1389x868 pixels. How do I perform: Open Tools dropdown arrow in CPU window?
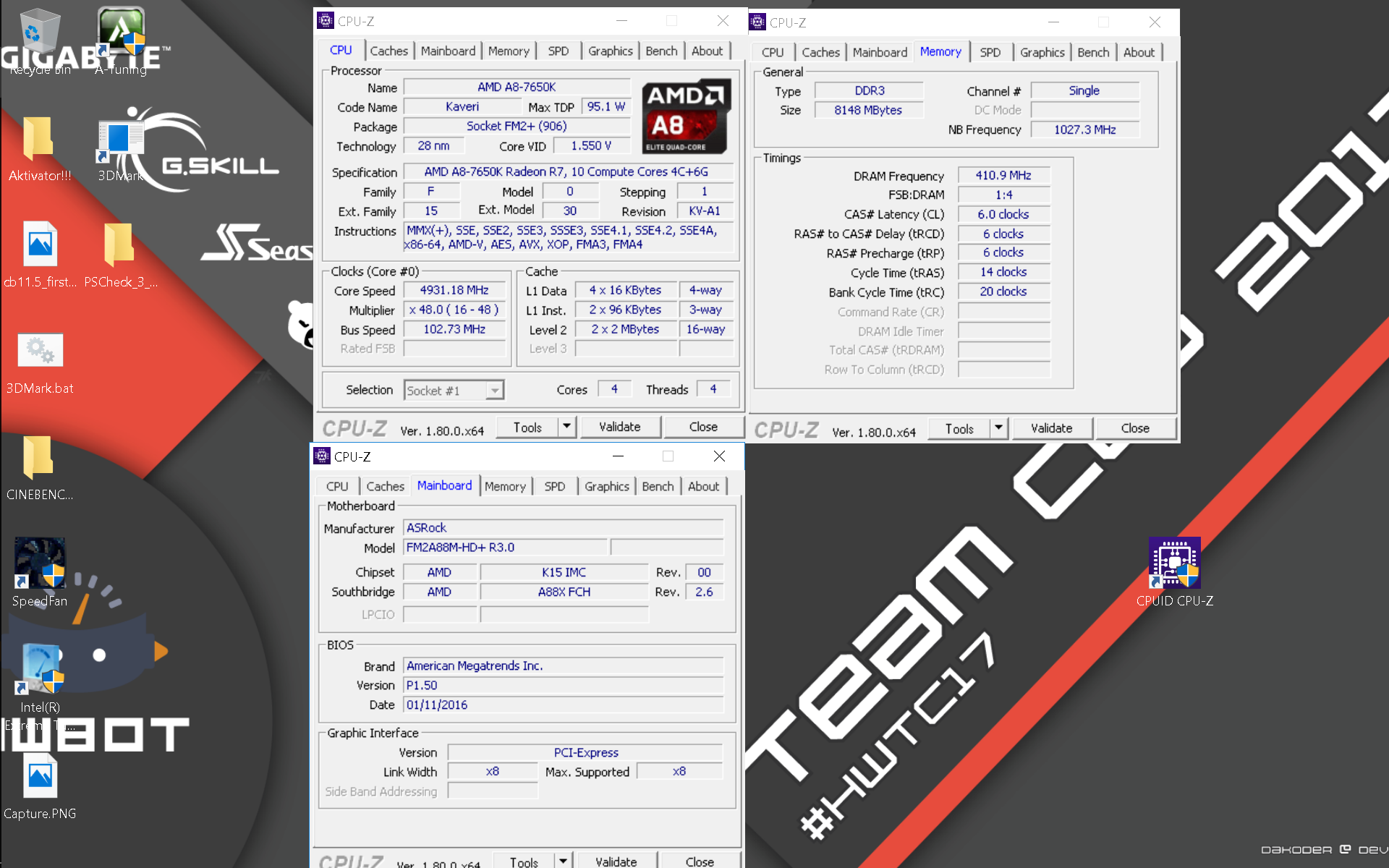point(567,427)
